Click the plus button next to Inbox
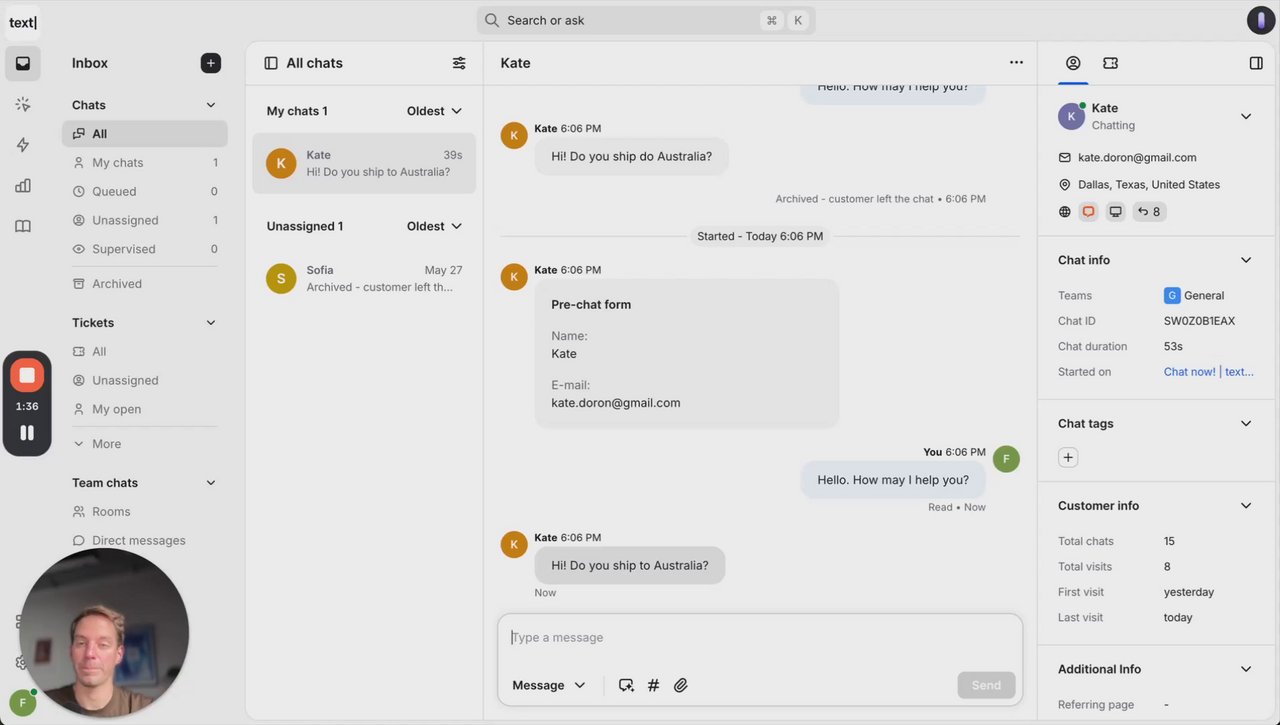Screen dimensions: 1280x725 coord(211,63)
